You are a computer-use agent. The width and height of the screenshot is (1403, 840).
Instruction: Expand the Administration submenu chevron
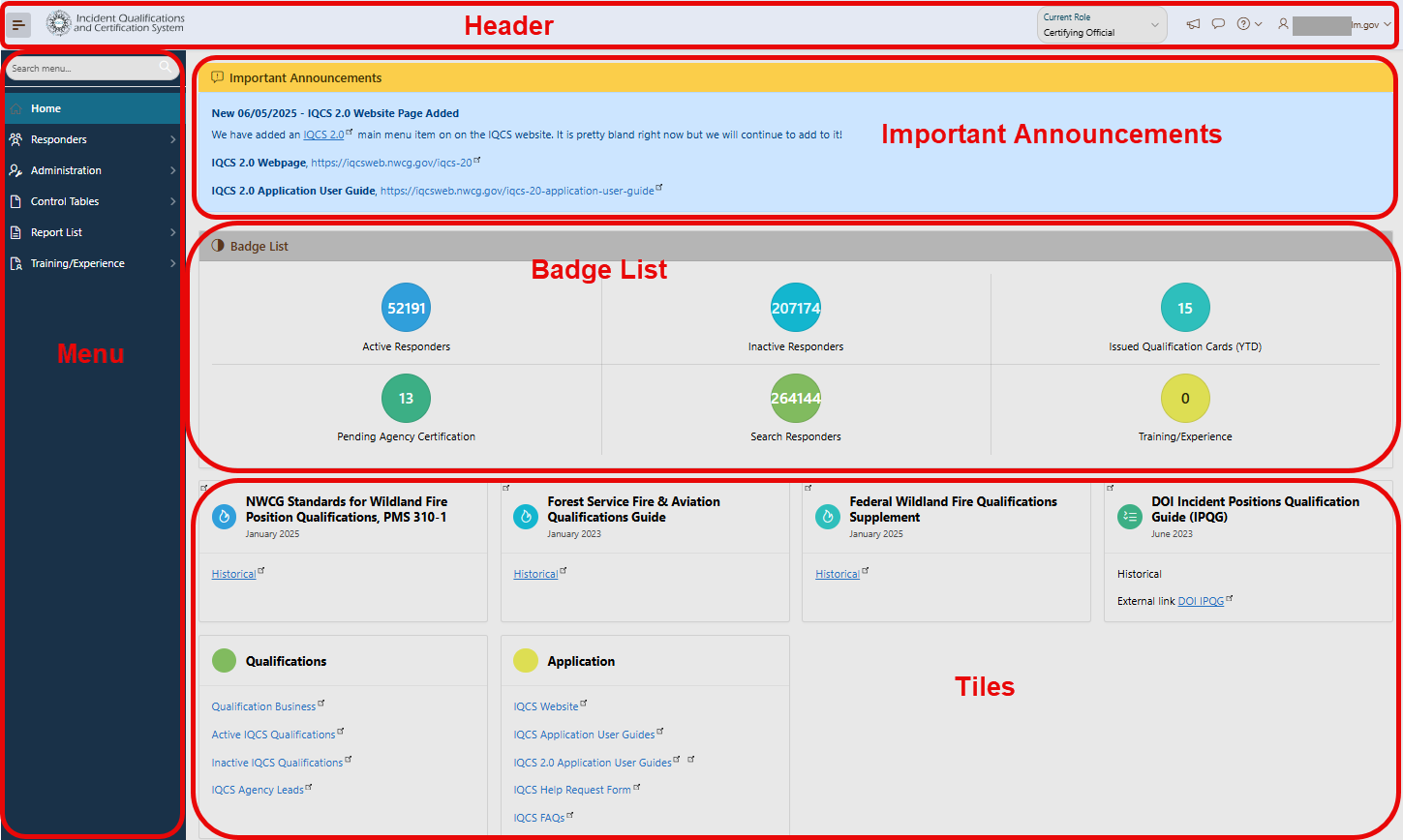(x=173, y=170)
